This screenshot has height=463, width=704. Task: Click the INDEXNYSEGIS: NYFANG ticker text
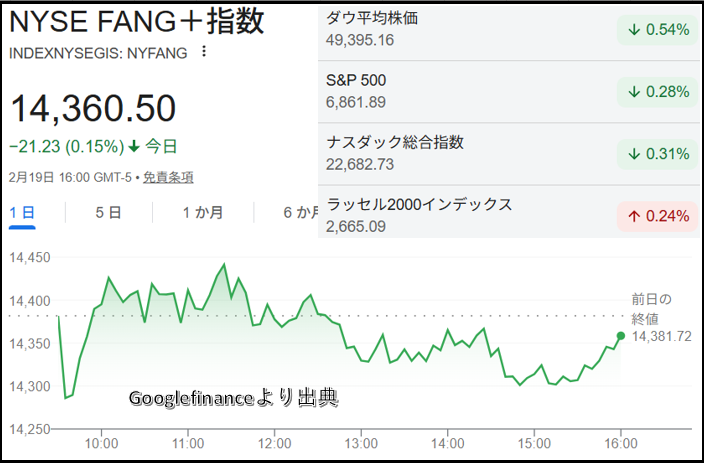pyautogui.click(x=98, y=53)
